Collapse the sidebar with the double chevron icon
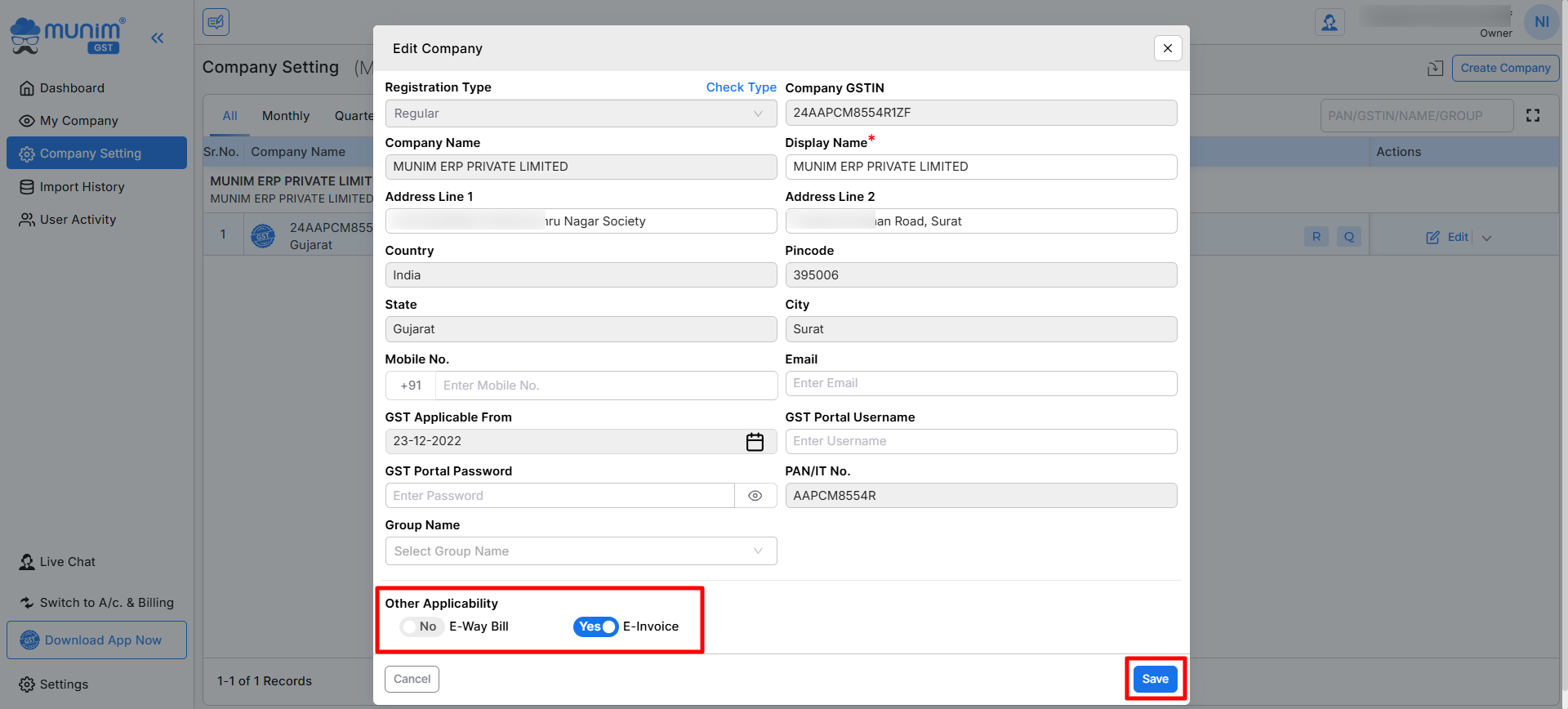This screenshot has width=1568, height=709. click(158, 38)
